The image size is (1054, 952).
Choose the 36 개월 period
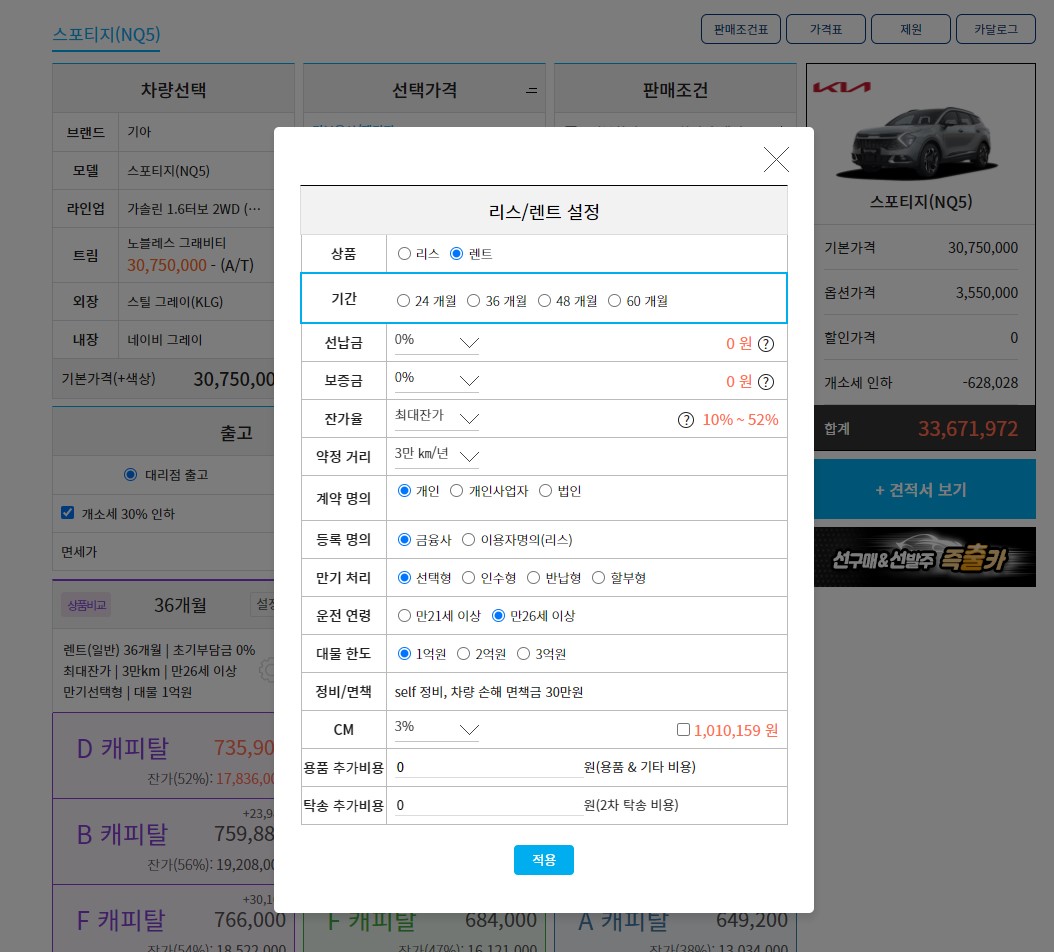tap(474, 301)
